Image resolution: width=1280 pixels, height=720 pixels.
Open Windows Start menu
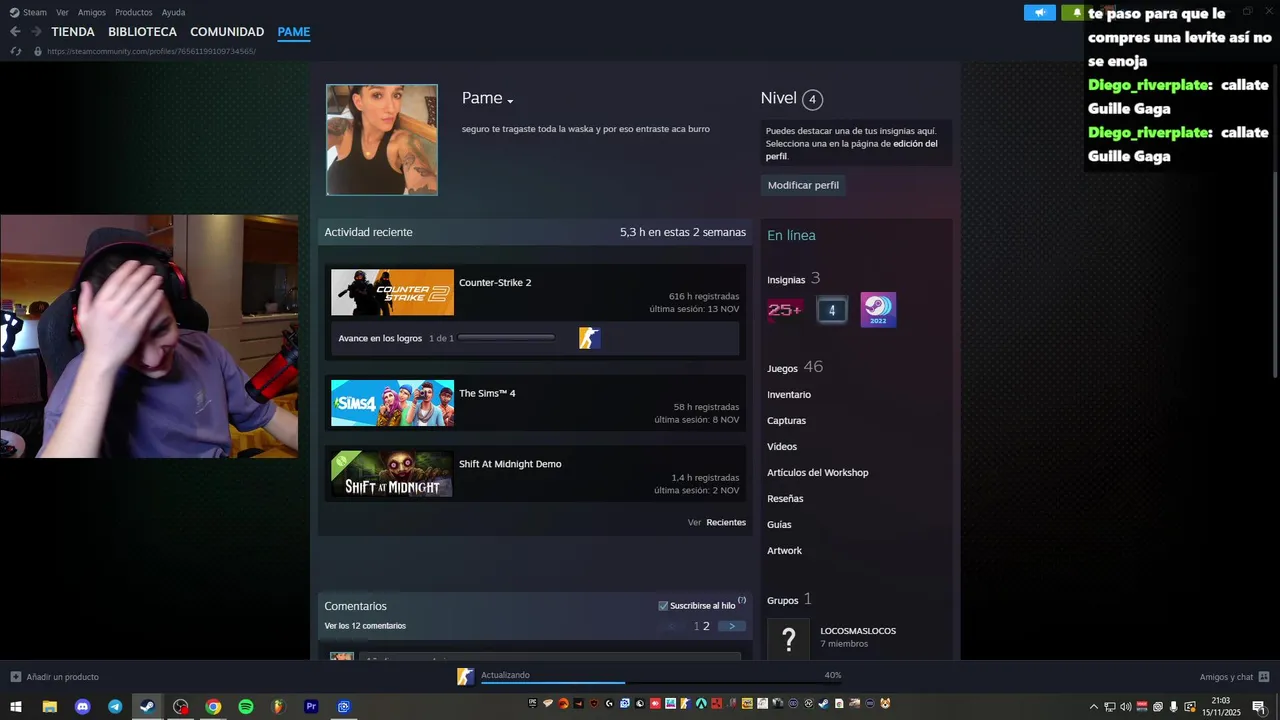[x=16, y=707]
